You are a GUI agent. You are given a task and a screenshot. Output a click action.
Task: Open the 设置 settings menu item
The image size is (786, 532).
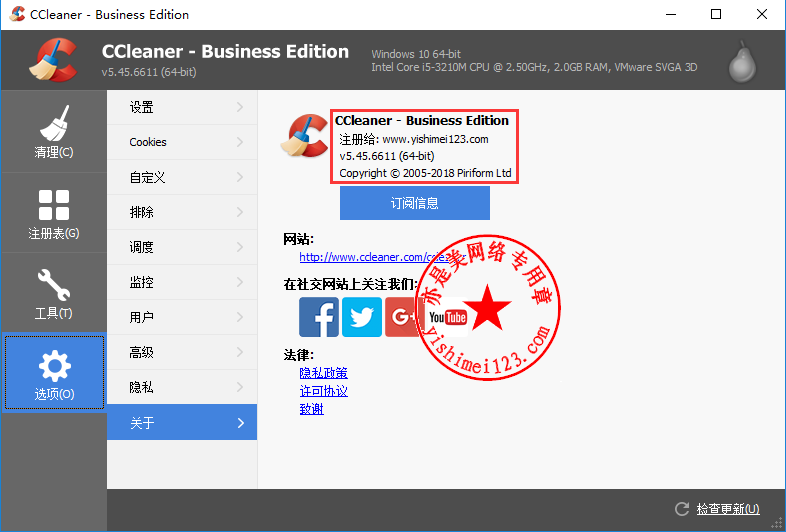[x=182, y=107]
